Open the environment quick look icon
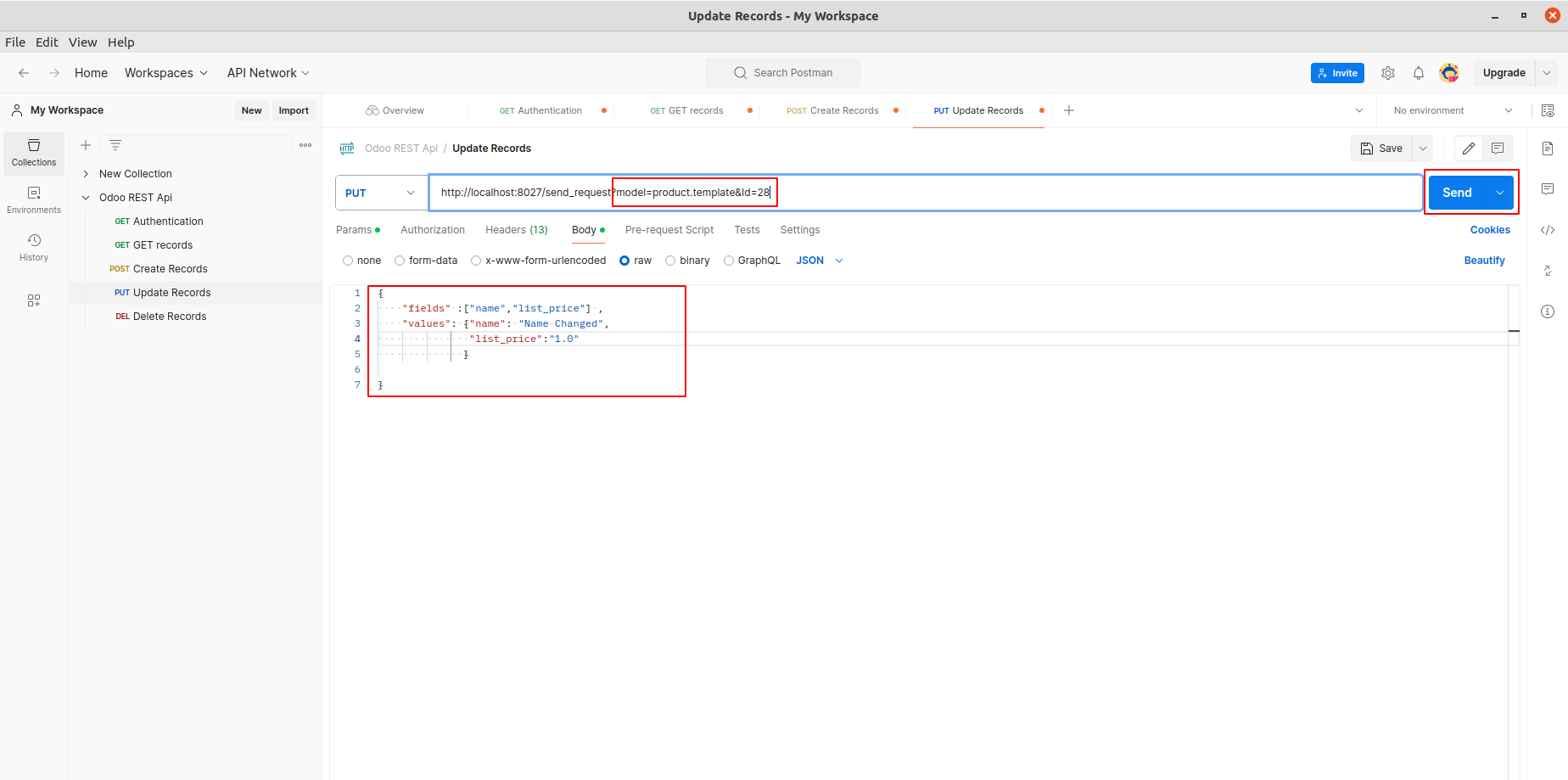 pyautogui.click(x=1548, y=110)
